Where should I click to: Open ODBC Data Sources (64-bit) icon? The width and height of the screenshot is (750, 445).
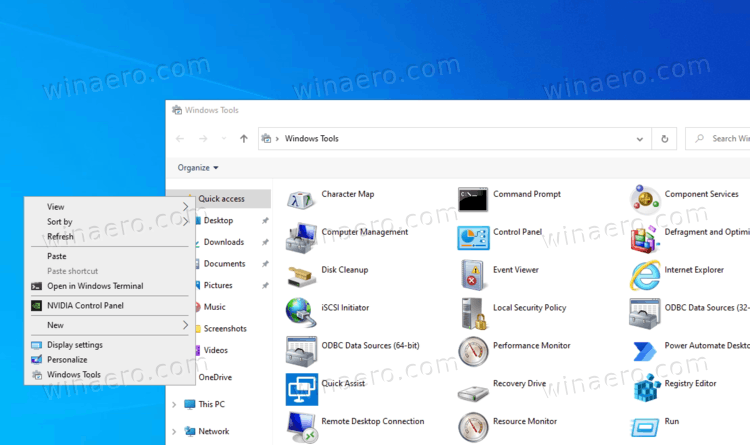pos(301,351)
